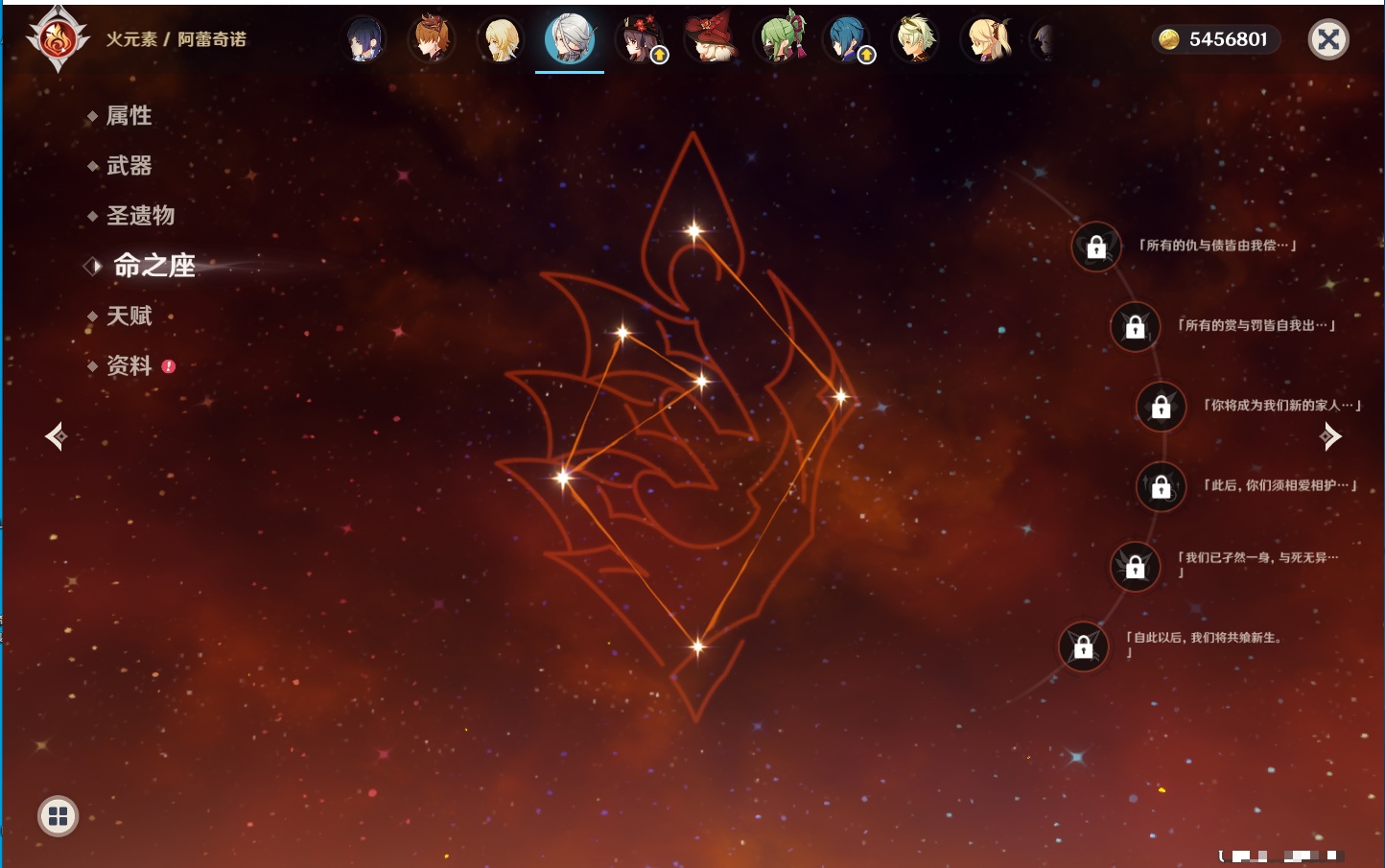Open locked constellation 此后,你们须相爱相护
The width and height of the screenshot is (1385, 868).
pyautogui.click(x=1161, y=486)
